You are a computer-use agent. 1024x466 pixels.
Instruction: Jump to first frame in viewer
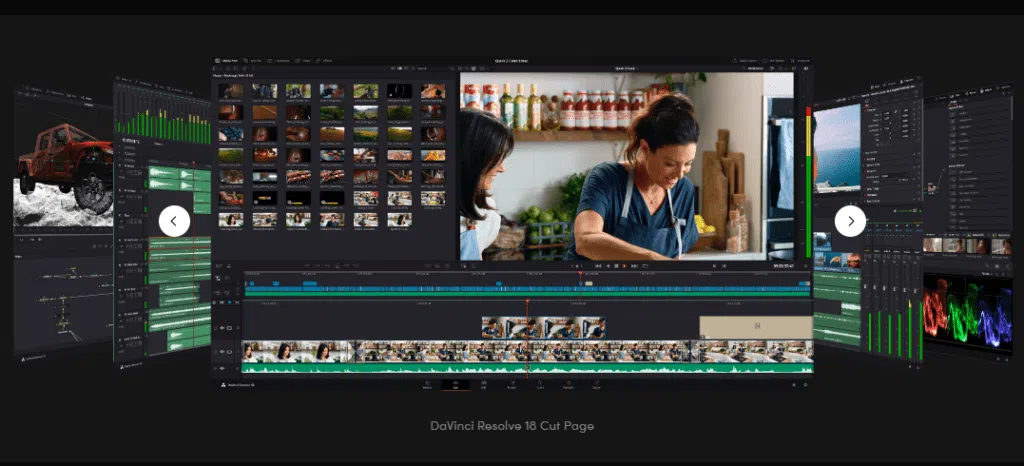tap(598, 266)
